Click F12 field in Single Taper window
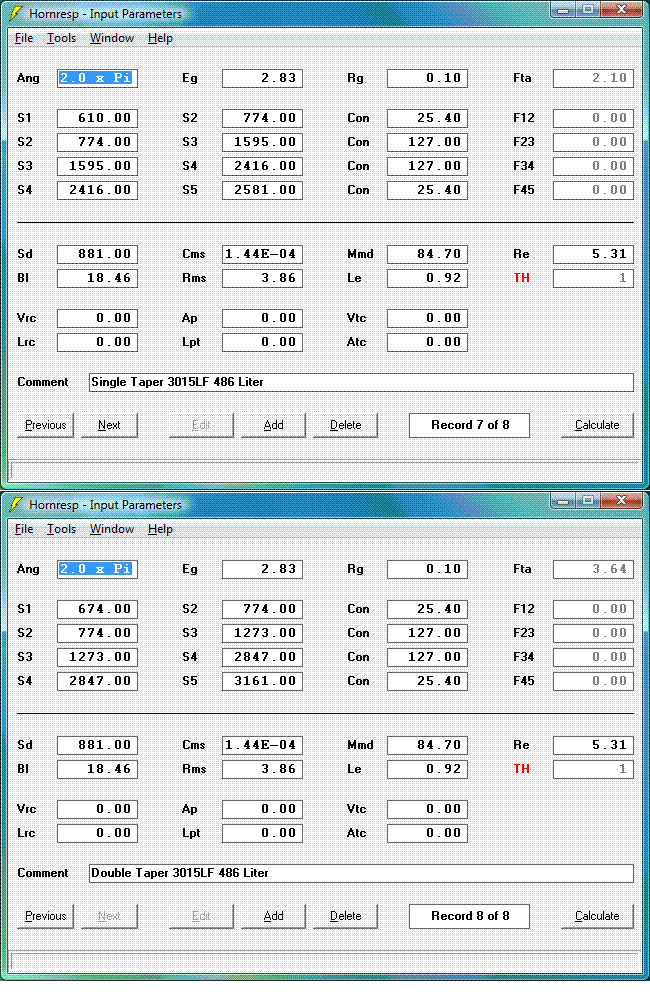The image size is (650, 1000). pyautogui.click(x=593, y=119)
